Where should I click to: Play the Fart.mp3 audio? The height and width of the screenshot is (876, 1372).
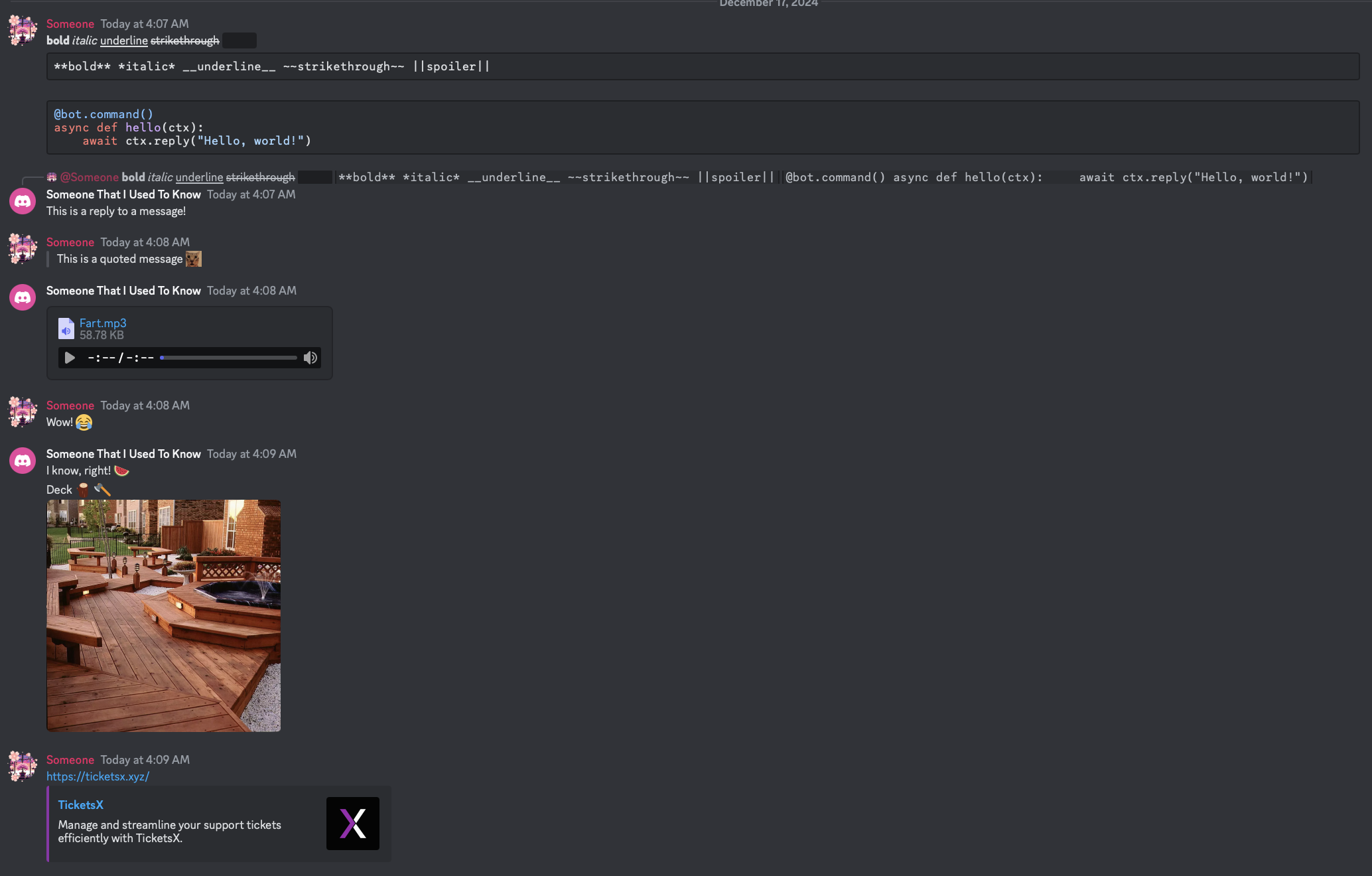[x=70, y=358]
